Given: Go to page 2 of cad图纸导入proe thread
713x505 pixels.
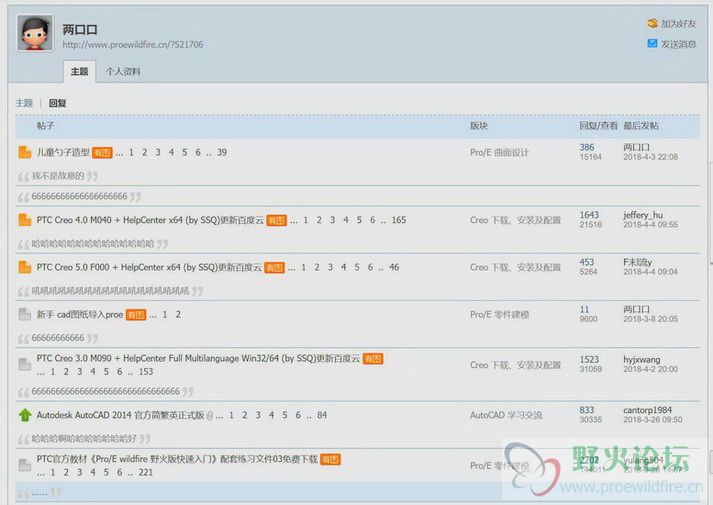Looking at the screenshot, I should 178,315.
